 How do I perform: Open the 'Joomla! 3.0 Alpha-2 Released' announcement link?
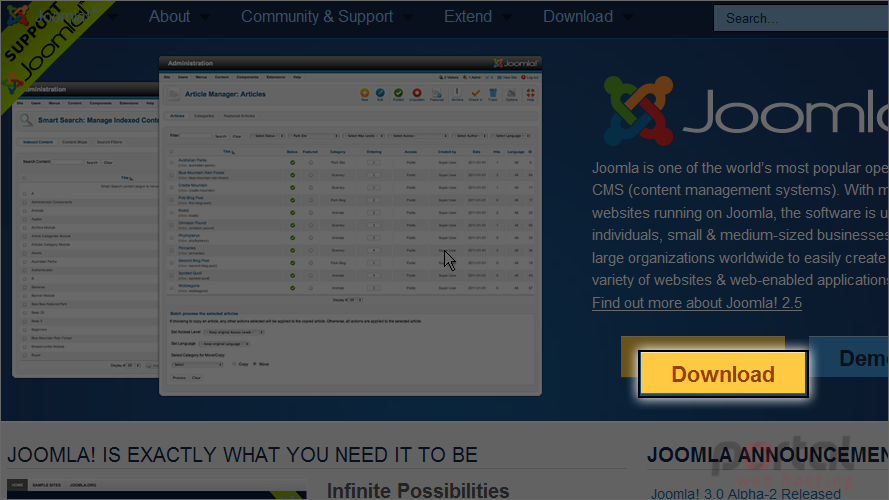pyautogui.click(x=746, y=493)
